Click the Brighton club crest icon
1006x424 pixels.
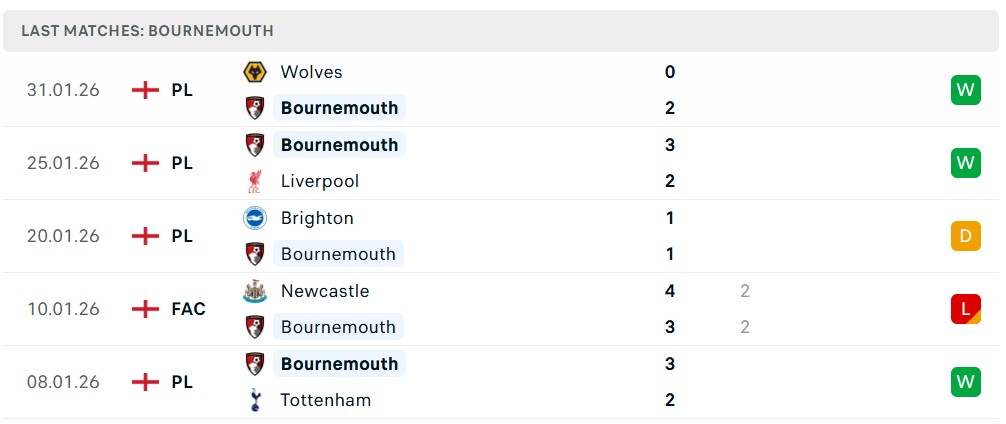click(x=255, y=218)
